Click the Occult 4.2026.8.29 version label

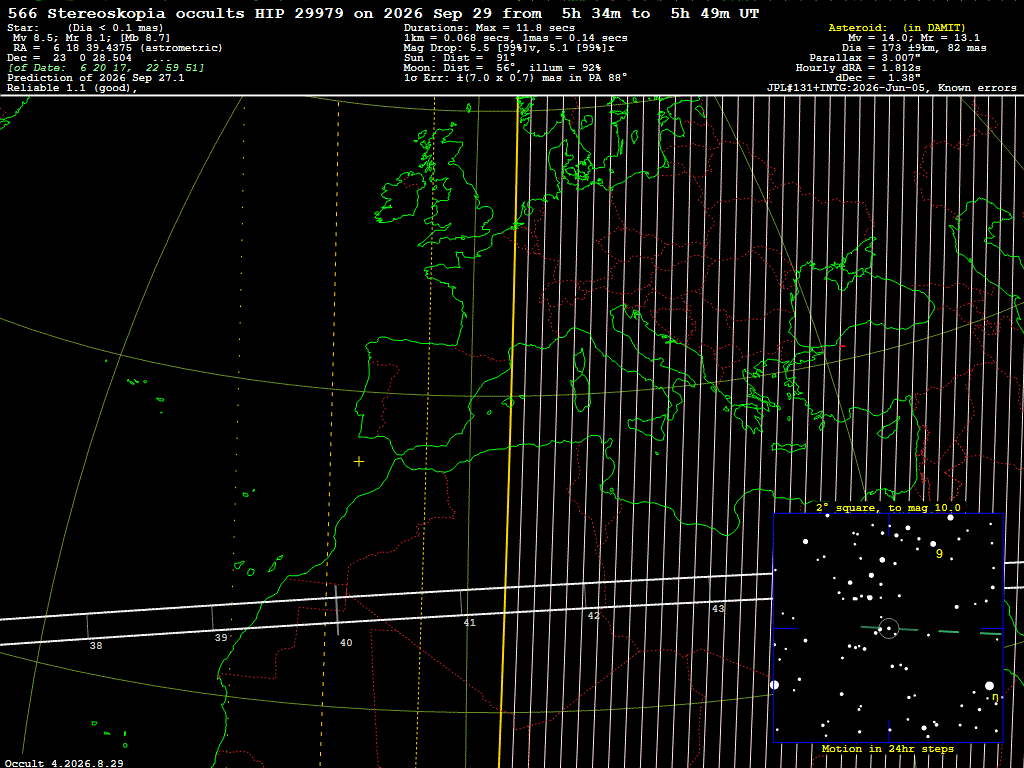point(64,763)
